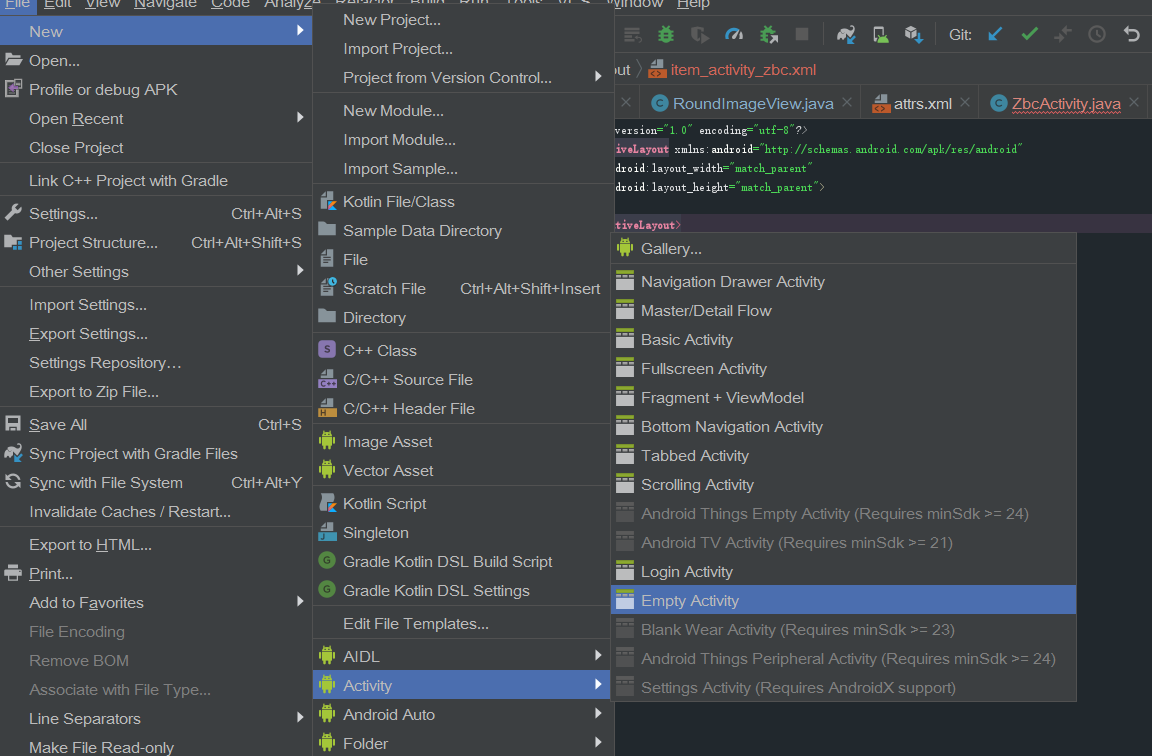Viewport: 1152px width, 756px height.
Task: Choose Sync Project with Gradle Files
Action: click(x=156, y=453)
